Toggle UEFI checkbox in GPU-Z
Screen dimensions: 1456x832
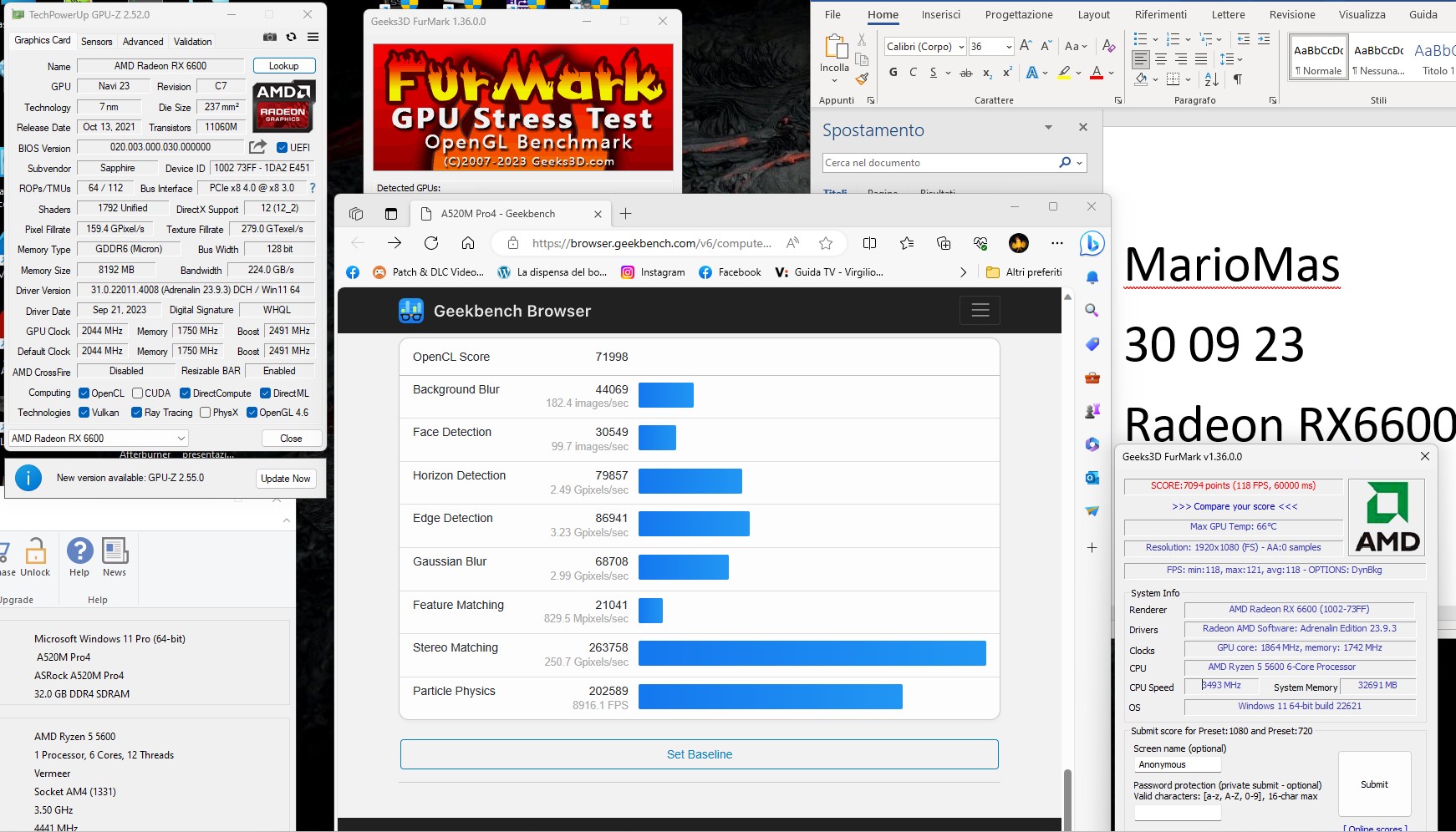(283, 148)
